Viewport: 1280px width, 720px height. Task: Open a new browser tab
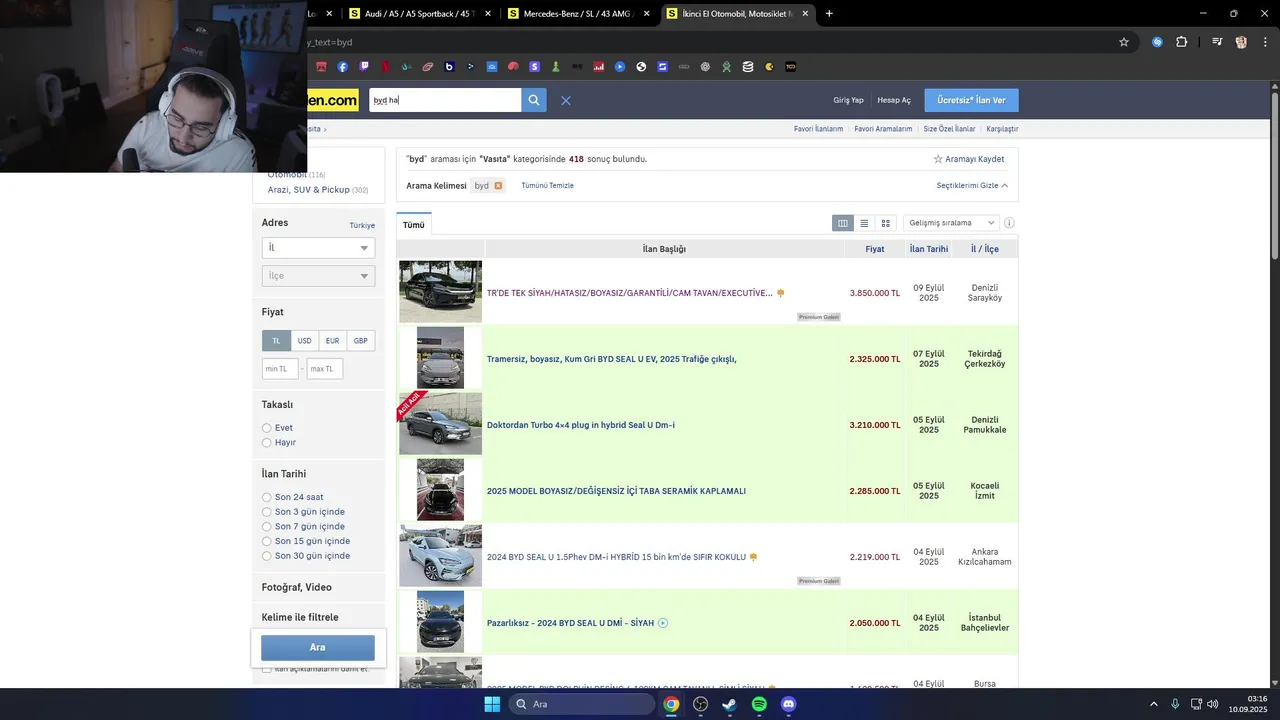click(x=829, y=14)
